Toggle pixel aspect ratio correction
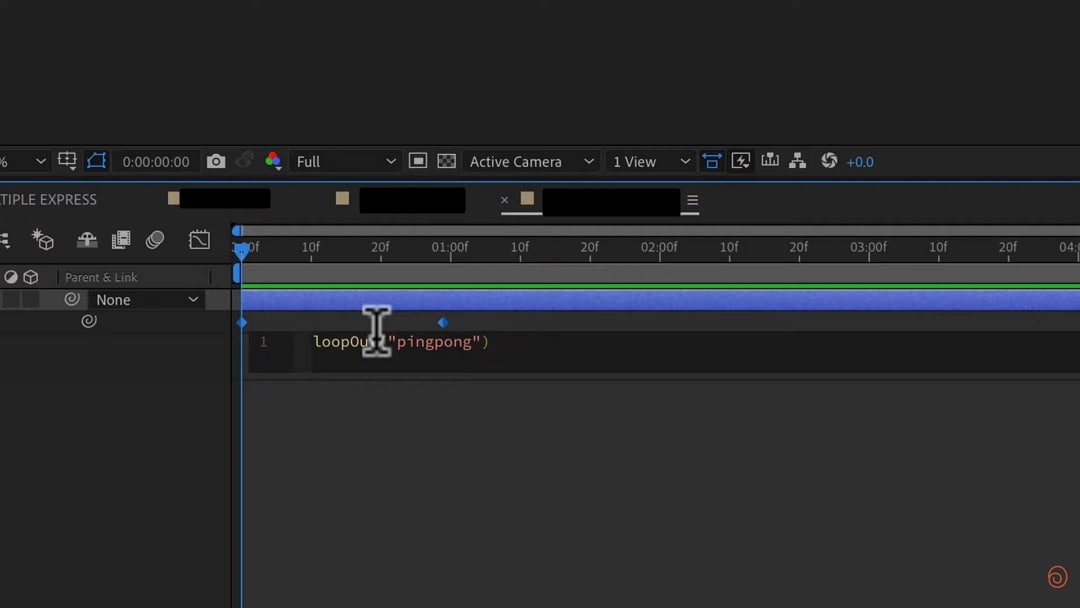 click(712, 161)
